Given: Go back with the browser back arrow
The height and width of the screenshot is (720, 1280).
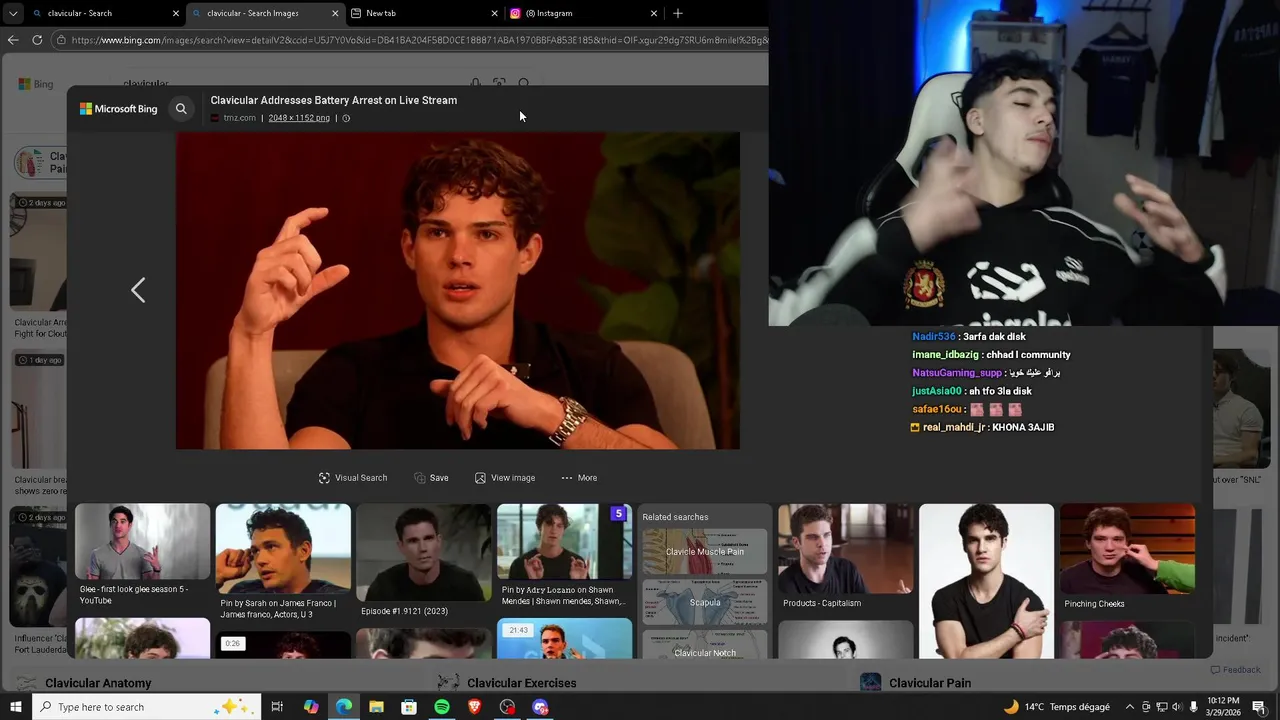Looking at the screenshot, I should click(12, 40).
